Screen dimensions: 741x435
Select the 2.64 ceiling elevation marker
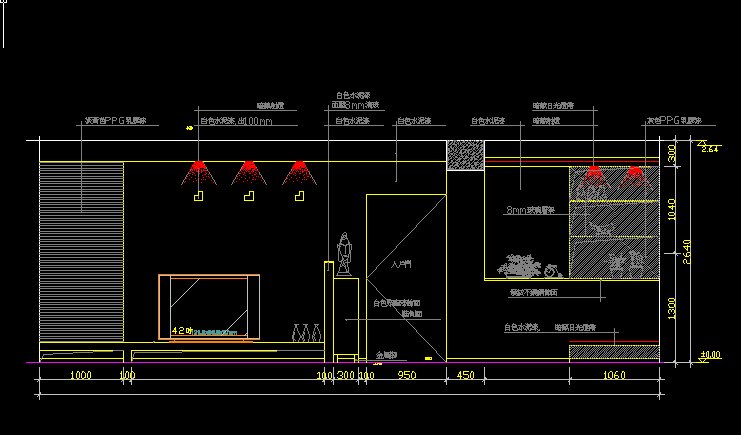click(711, 149)
